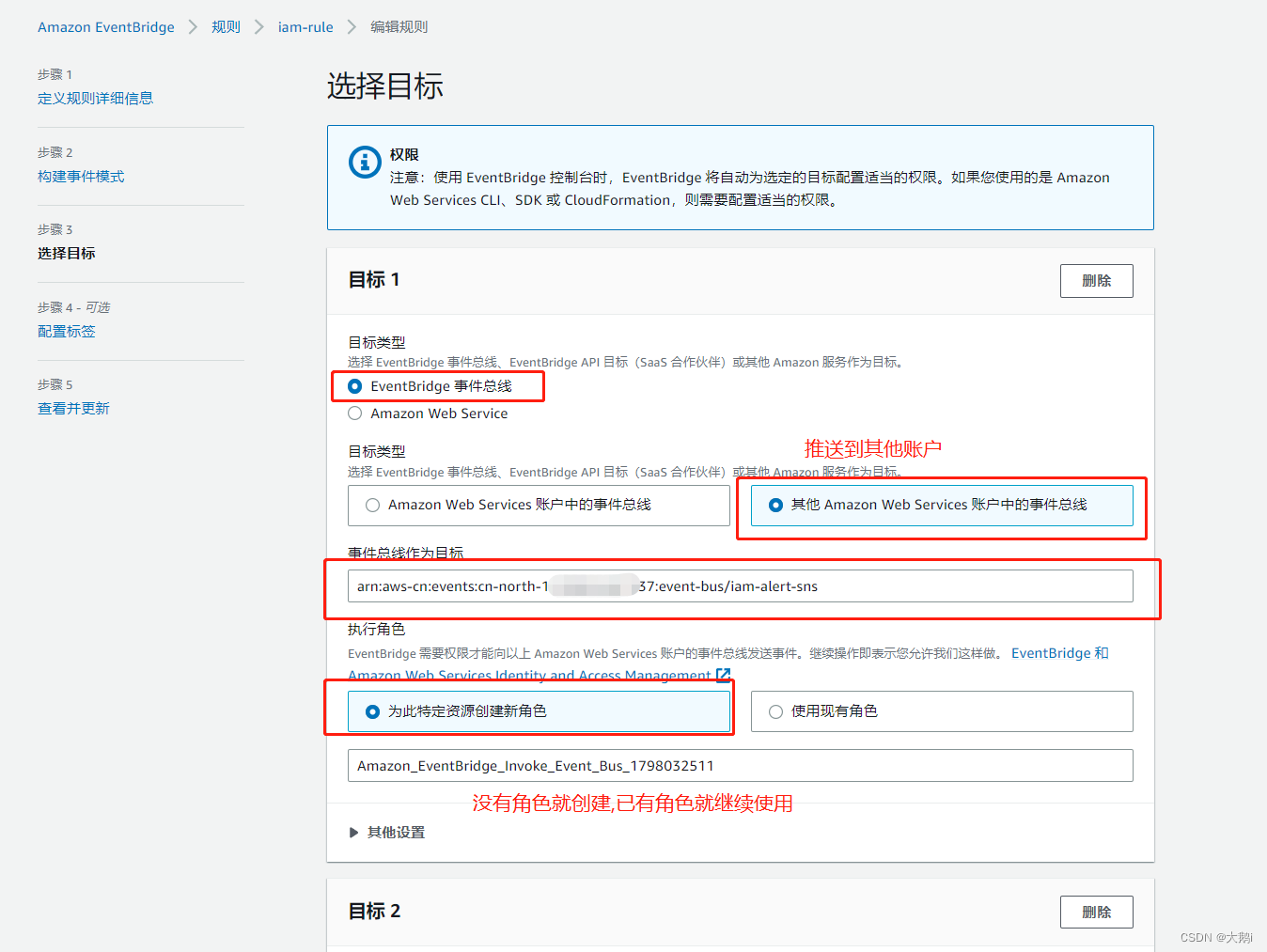Click the 编辑规则 breadcrumb text

pos(399,27)
